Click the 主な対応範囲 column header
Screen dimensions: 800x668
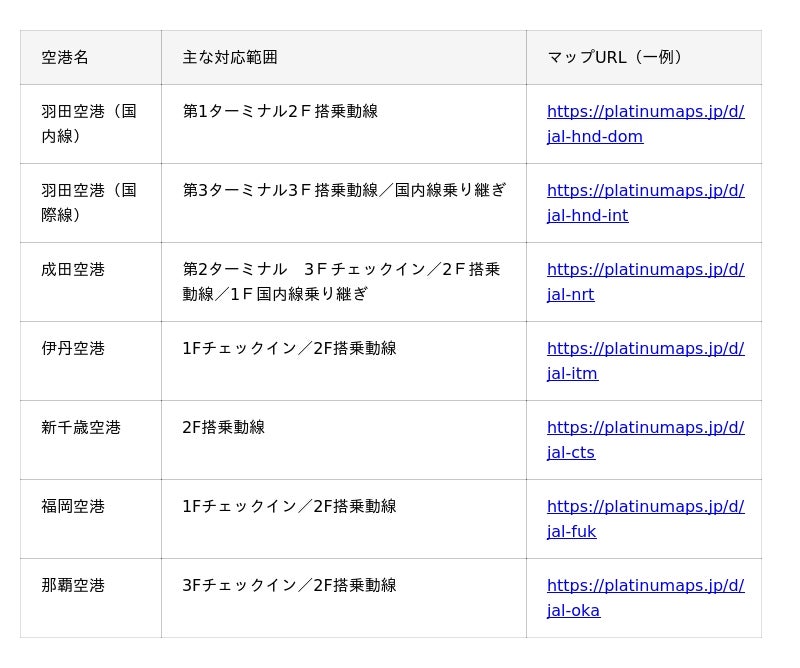230,58
